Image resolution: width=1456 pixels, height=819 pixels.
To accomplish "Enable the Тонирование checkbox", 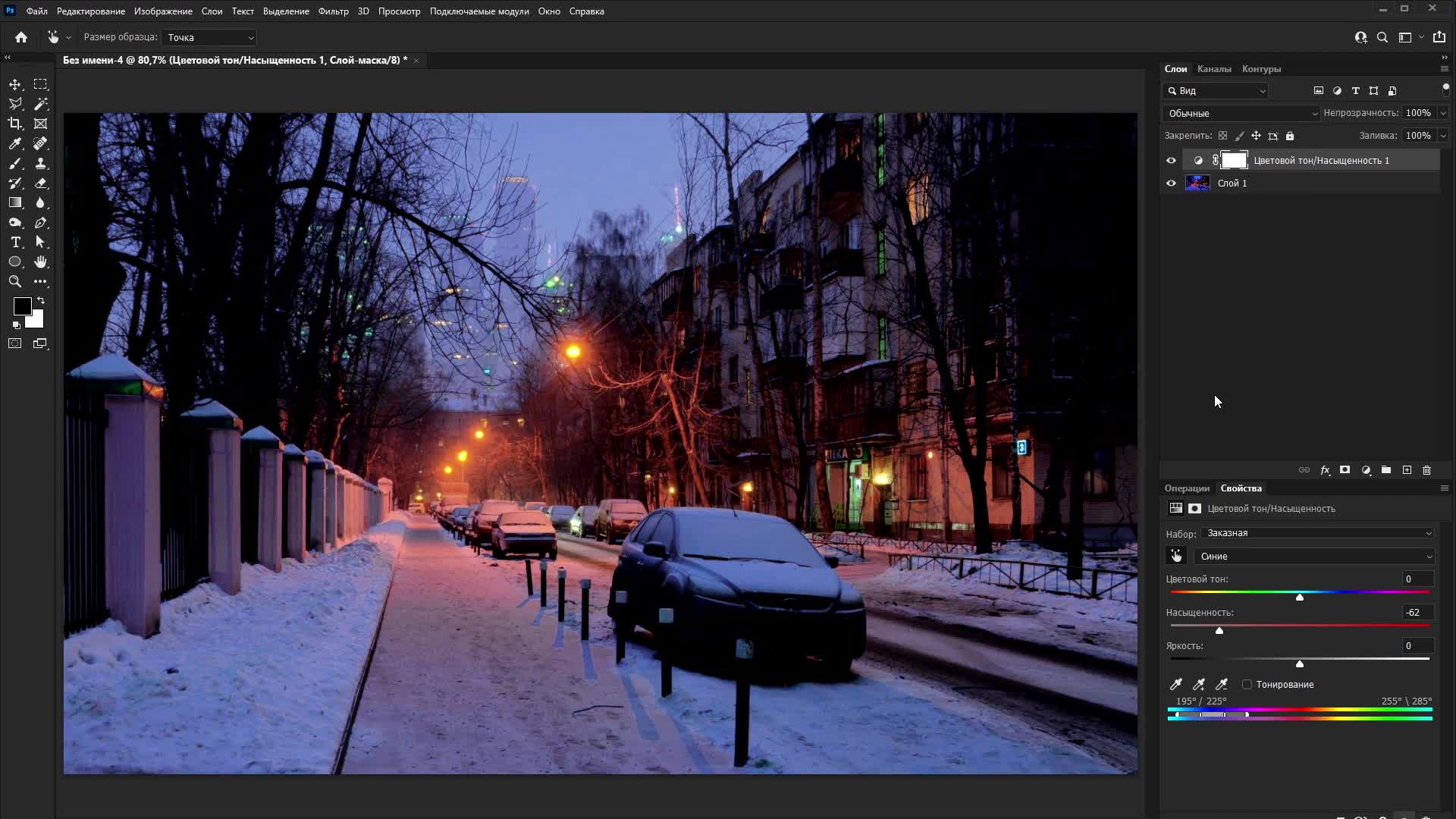I will tap(1247, 684).
